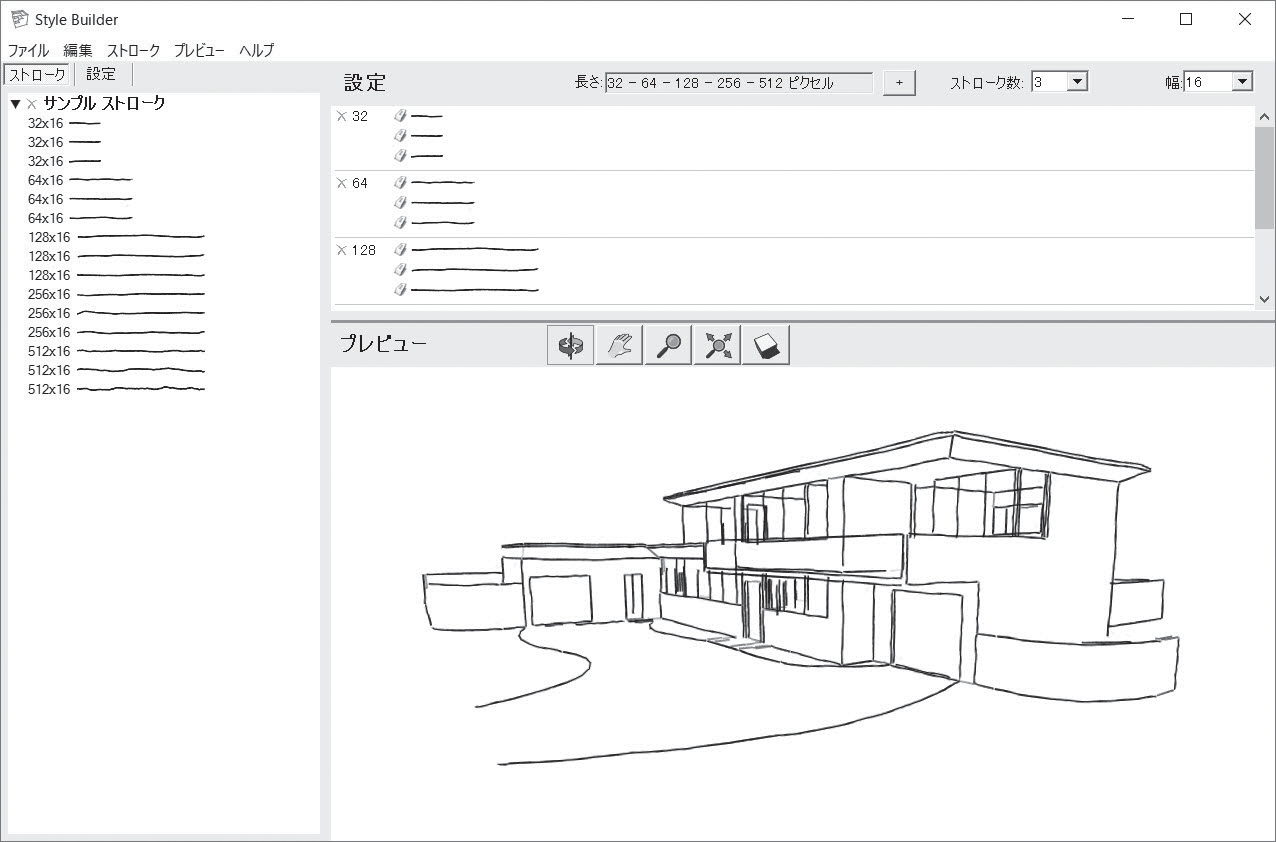Switch to the 設定 tab
The image size is (1276, 842).
[101, 74]
